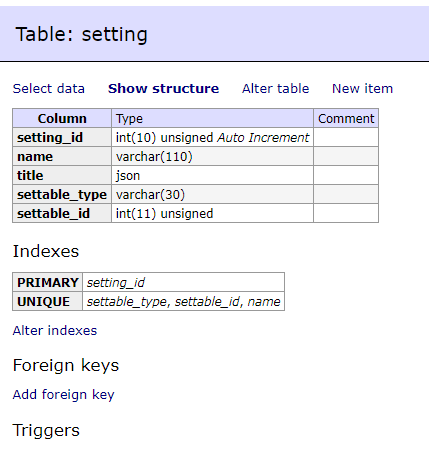The width and height of the screenshot is (439, 453).
Task: Click the Indexes section heading
Action: pos(46,251)
